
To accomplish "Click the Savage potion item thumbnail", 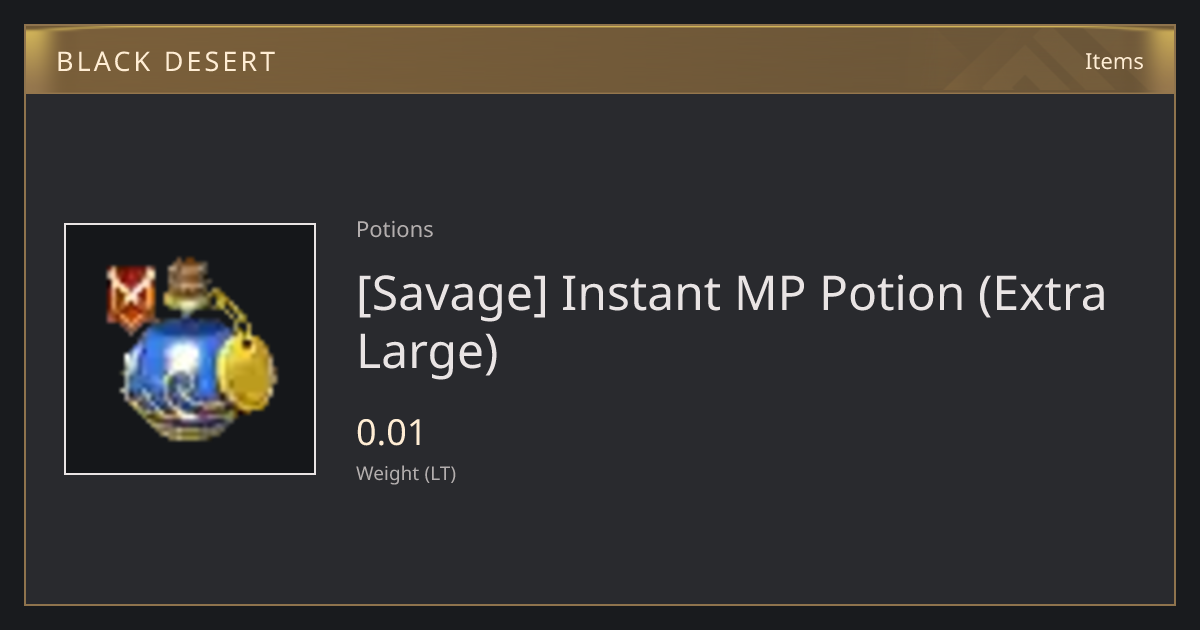I will [190, 349].
